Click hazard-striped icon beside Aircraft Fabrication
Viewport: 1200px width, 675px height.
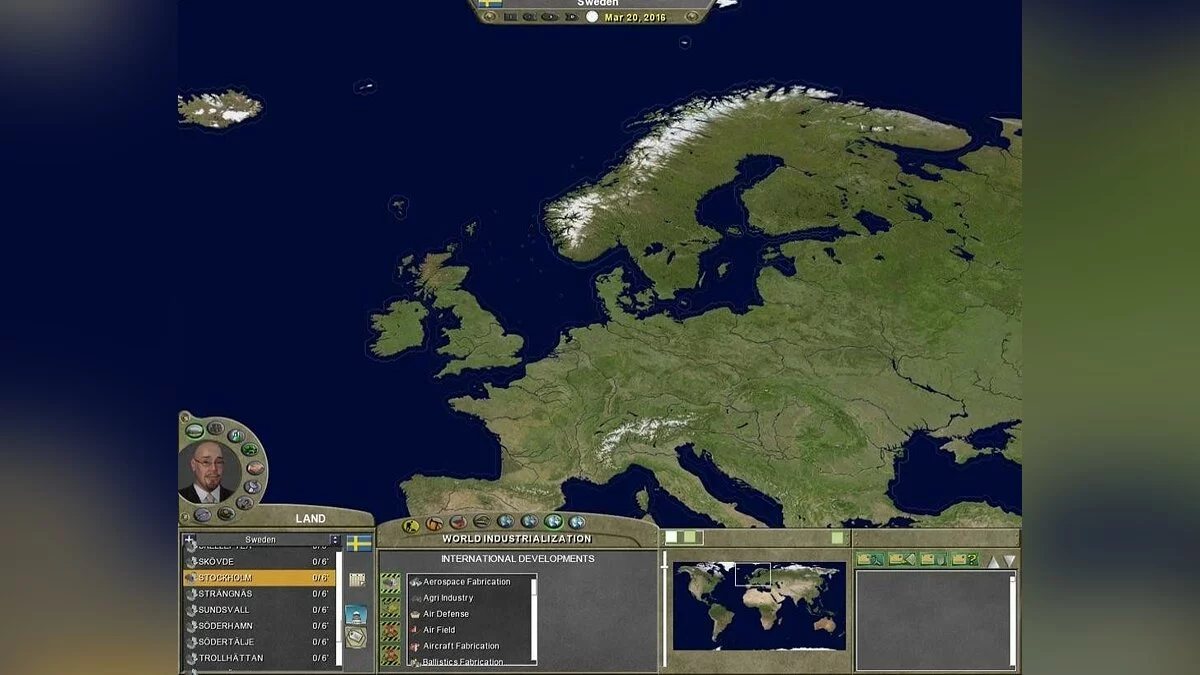[390, 655]
